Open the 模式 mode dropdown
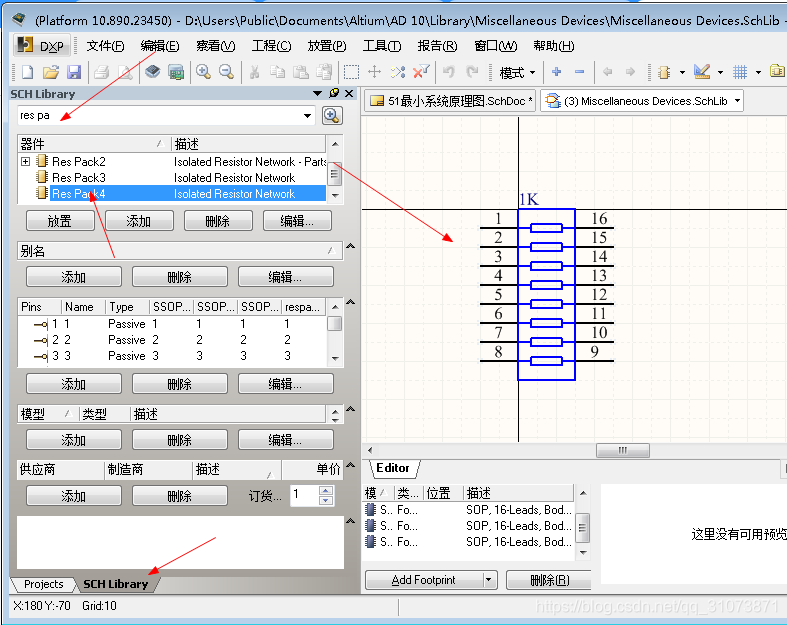Viewport: 787px width, 625px height. 517,72
